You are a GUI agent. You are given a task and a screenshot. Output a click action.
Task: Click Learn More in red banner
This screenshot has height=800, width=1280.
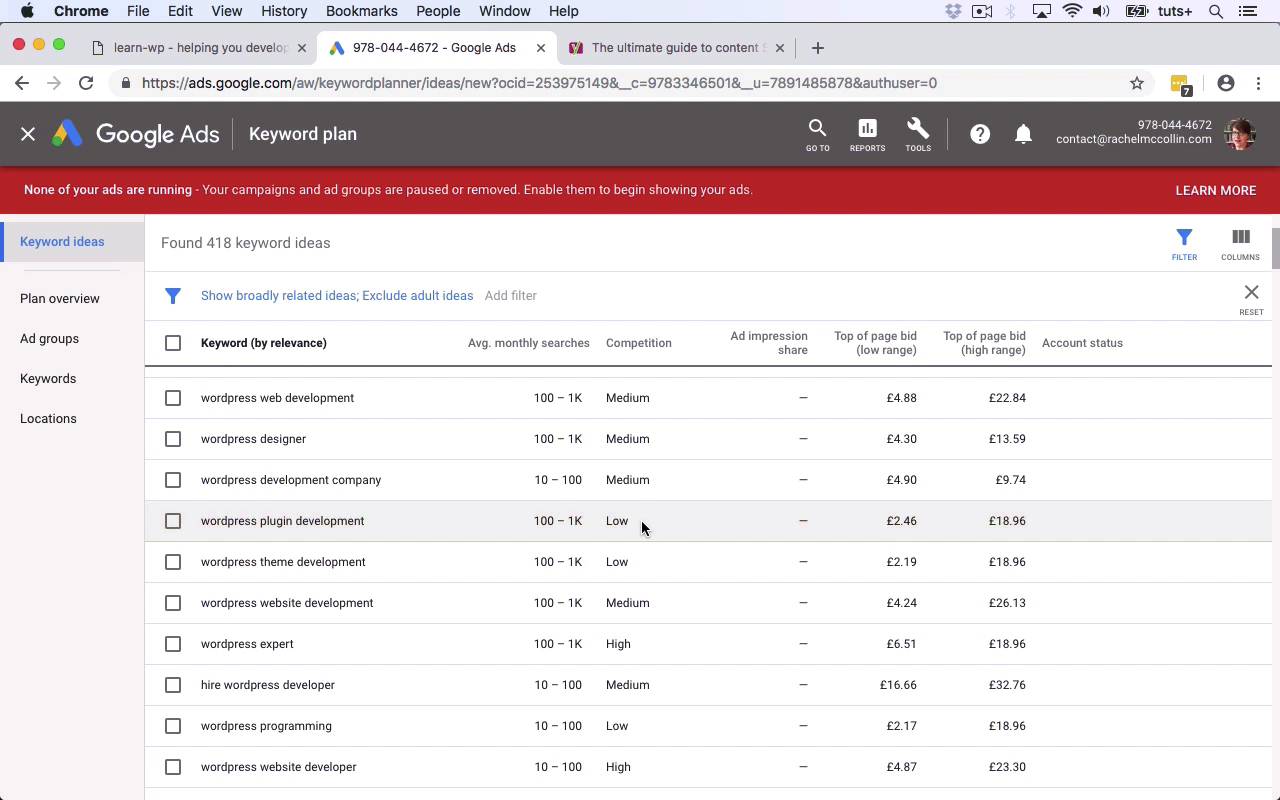[x=1215, y=190]
